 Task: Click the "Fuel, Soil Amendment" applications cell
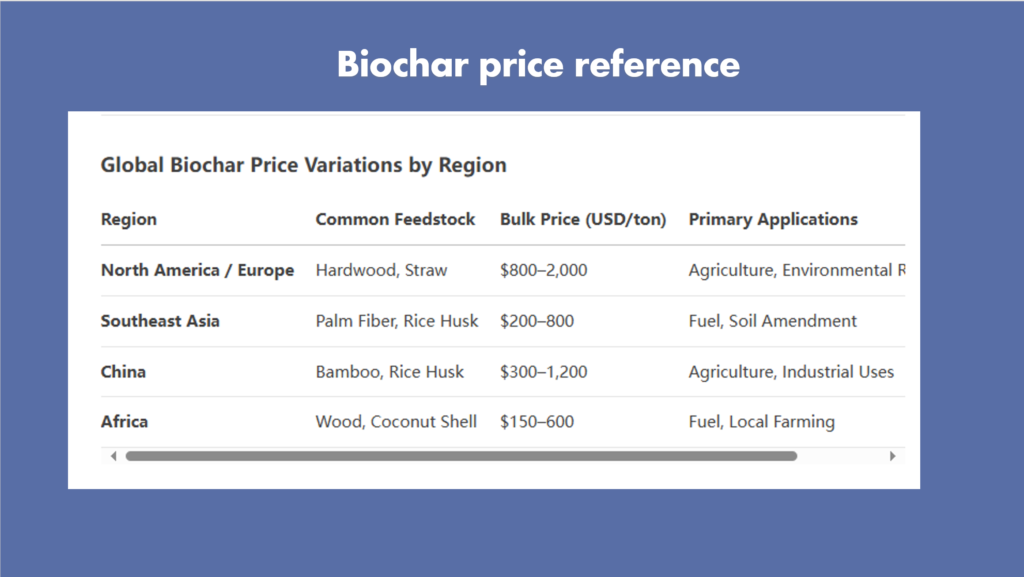(x=772, y=321)
